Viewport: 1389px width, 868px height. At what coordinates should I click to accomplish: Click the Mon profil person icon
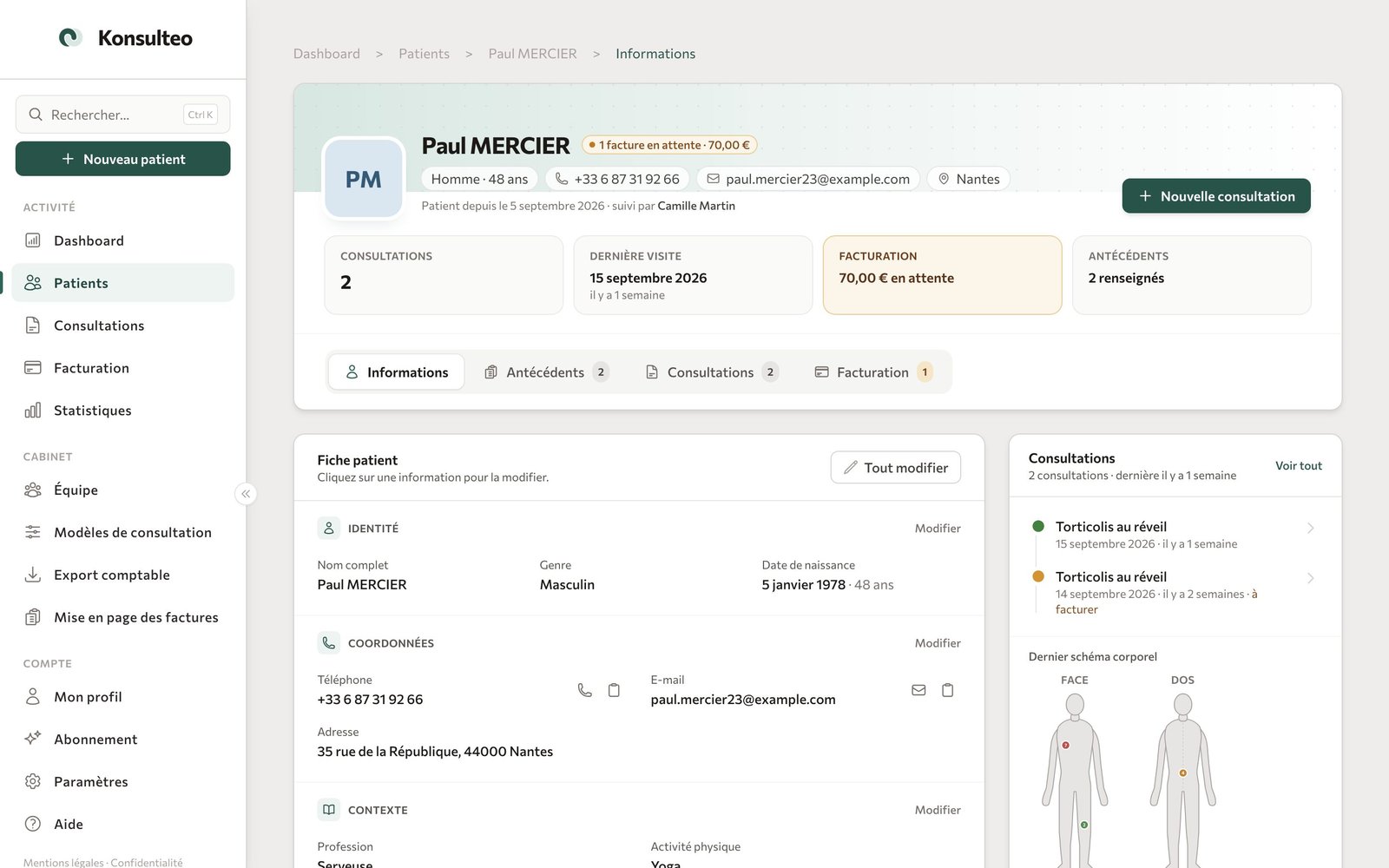point(33,696)
